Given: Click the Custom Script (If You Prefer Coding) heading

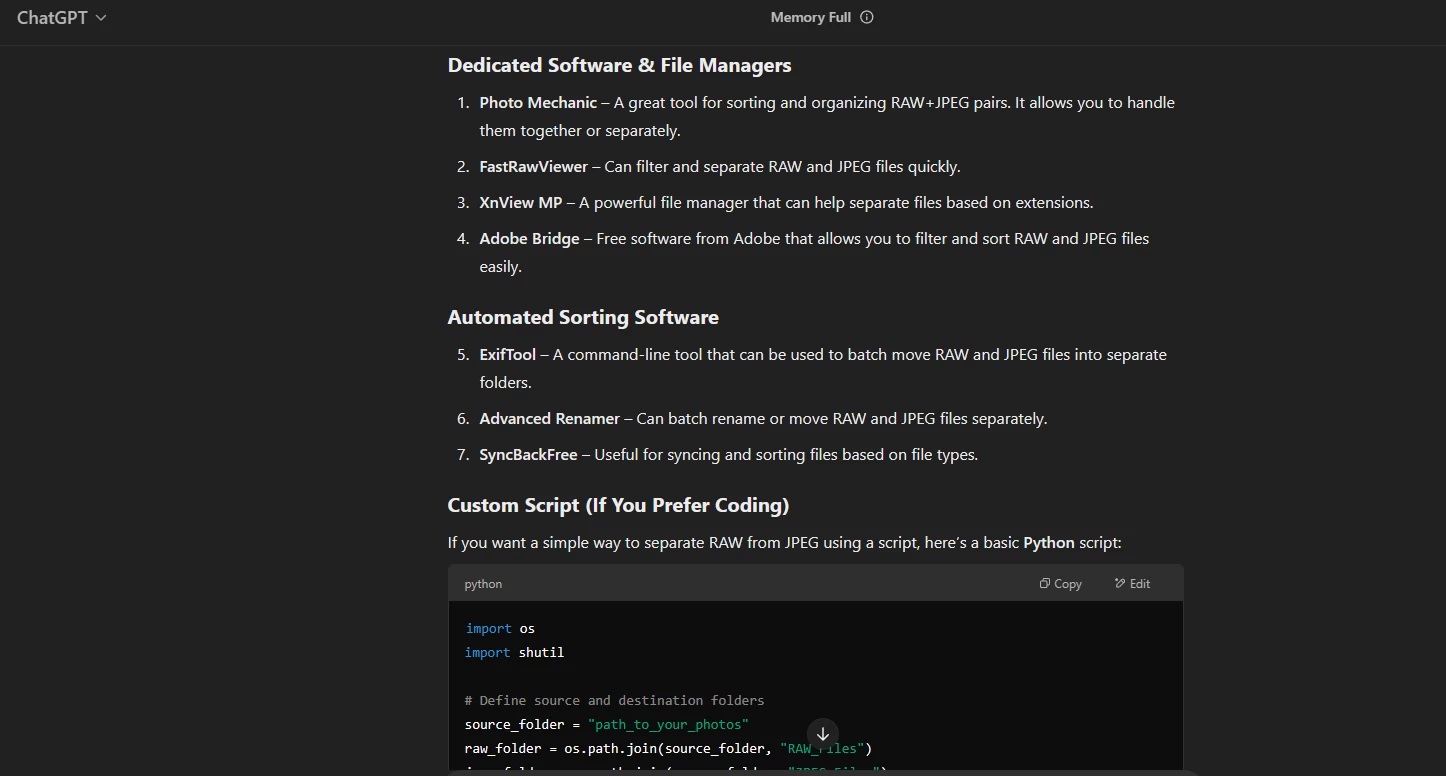Looking at the screenshot, I should coord(618,506).
